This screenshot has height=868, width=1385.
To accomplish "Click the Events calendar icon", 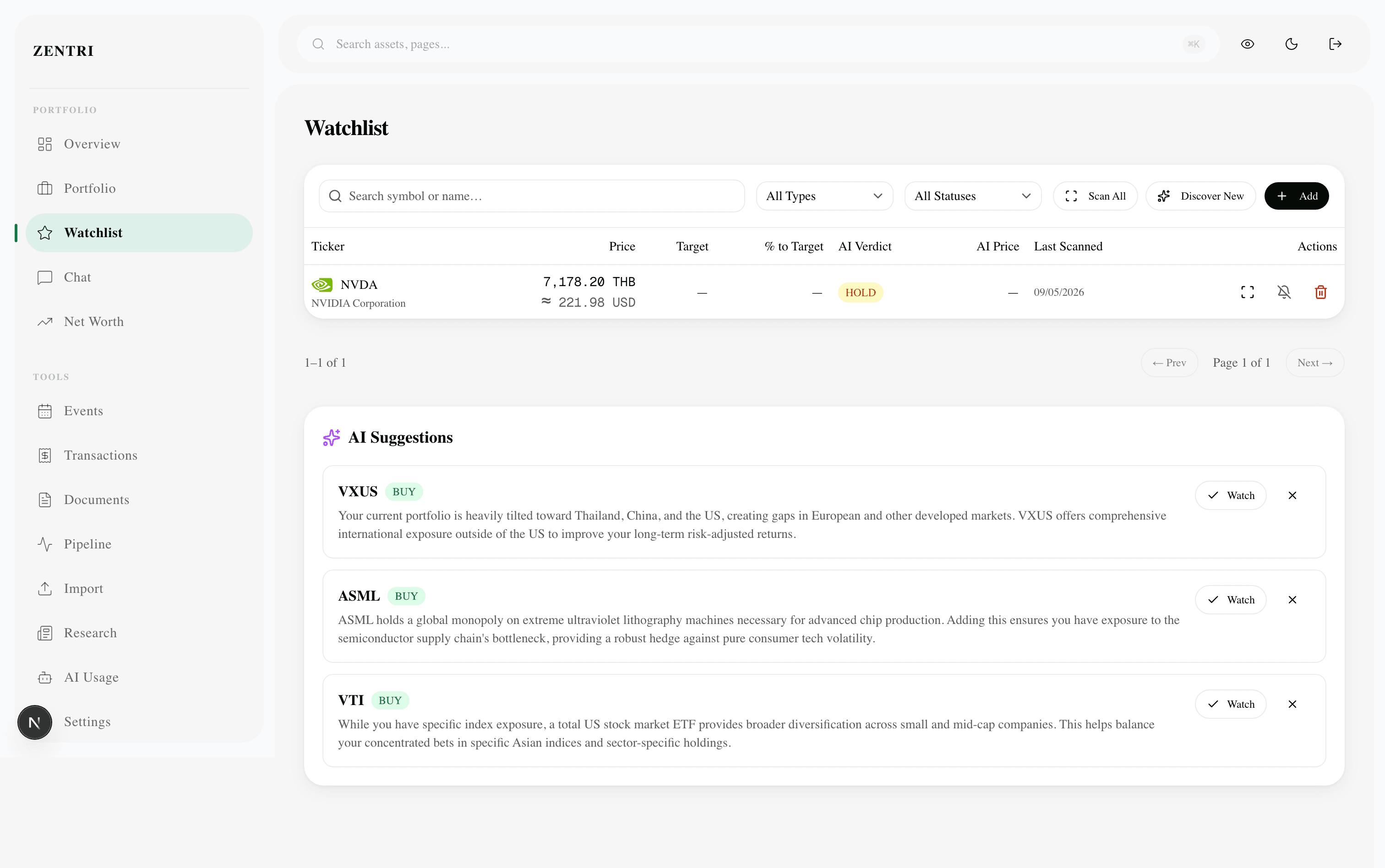I will pos(45,411).
